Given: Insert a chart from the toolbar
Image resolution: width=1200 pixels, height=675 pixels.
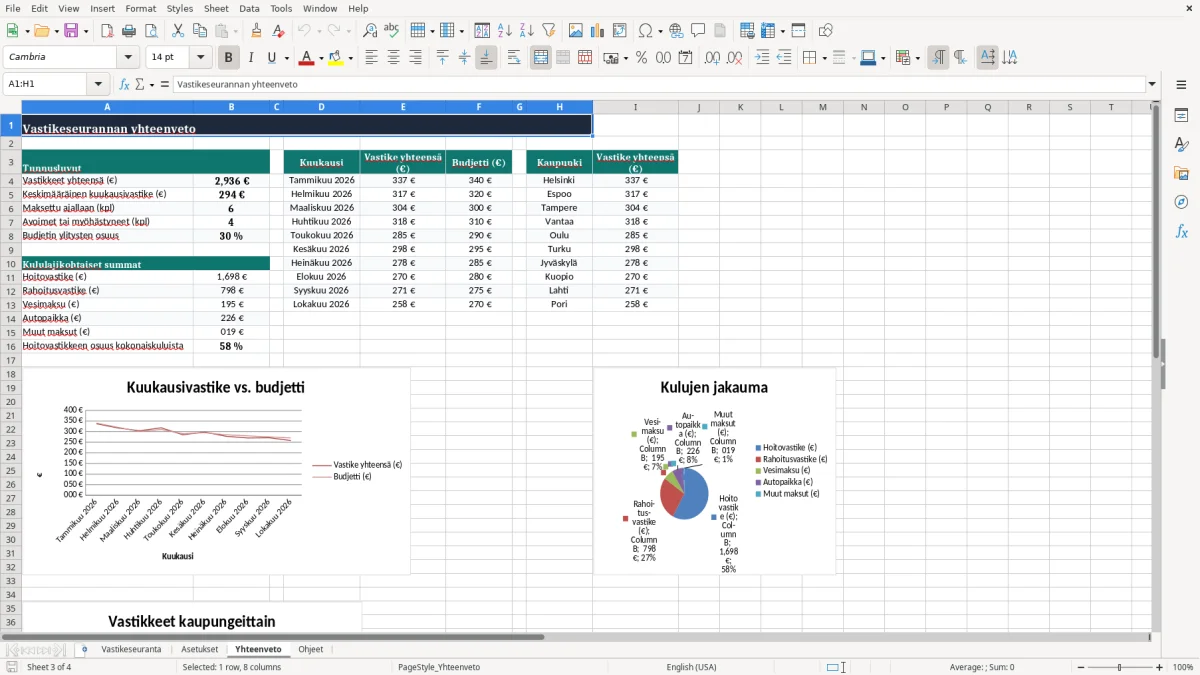Looking at the screenshot, I should click(598, 31).
